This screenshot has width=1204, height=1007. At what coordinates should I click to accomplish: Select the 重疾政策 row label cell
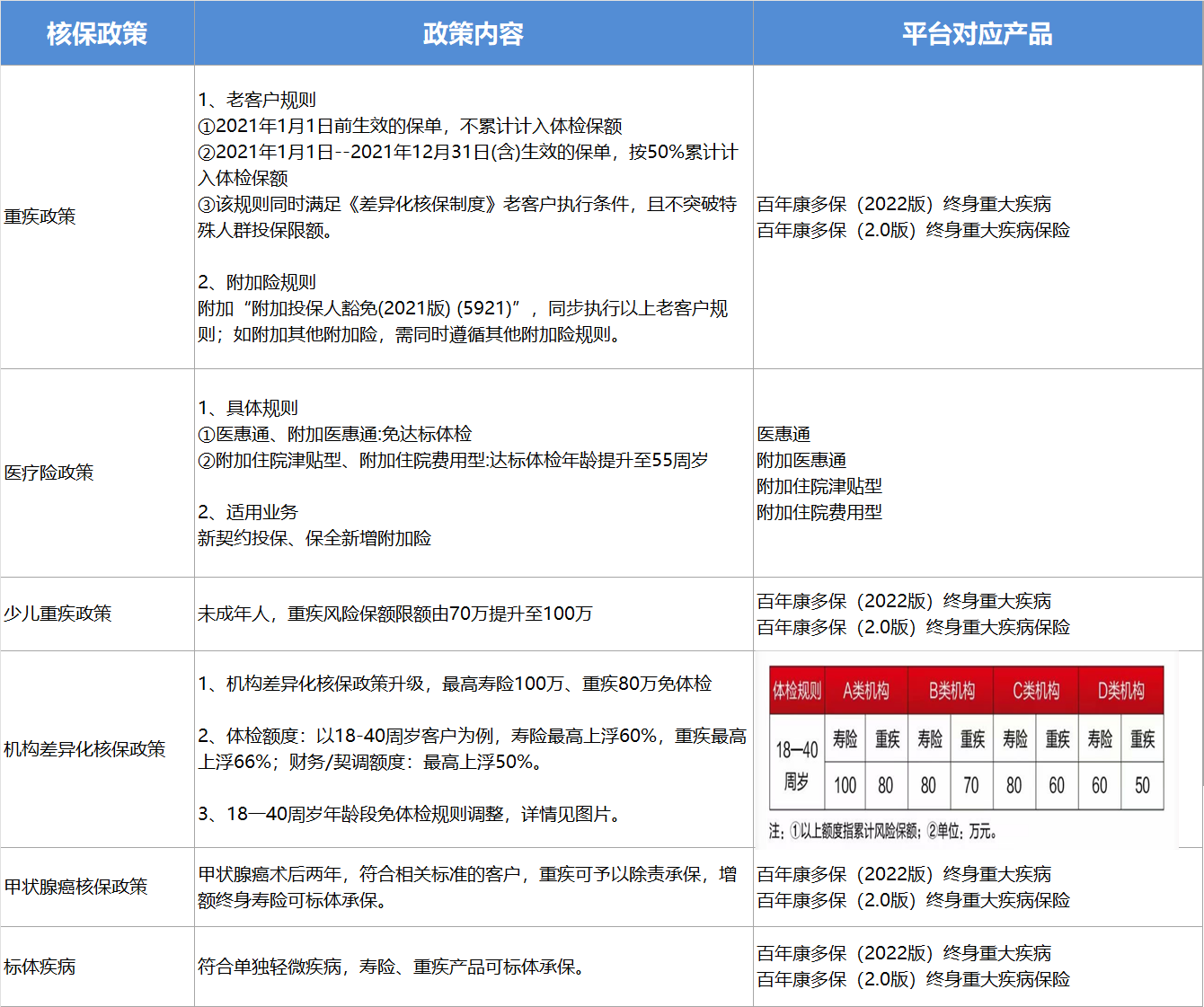40,216
